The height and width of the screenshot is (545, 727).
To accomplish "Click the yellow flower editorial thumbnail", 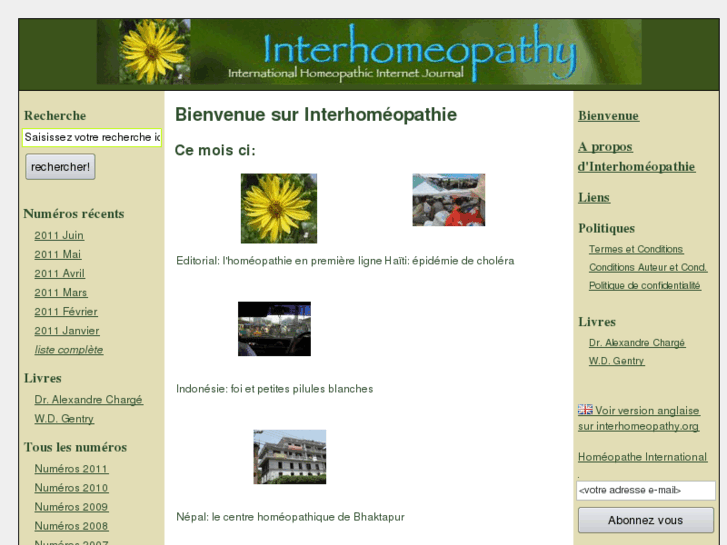I will (x=279, y=208).
